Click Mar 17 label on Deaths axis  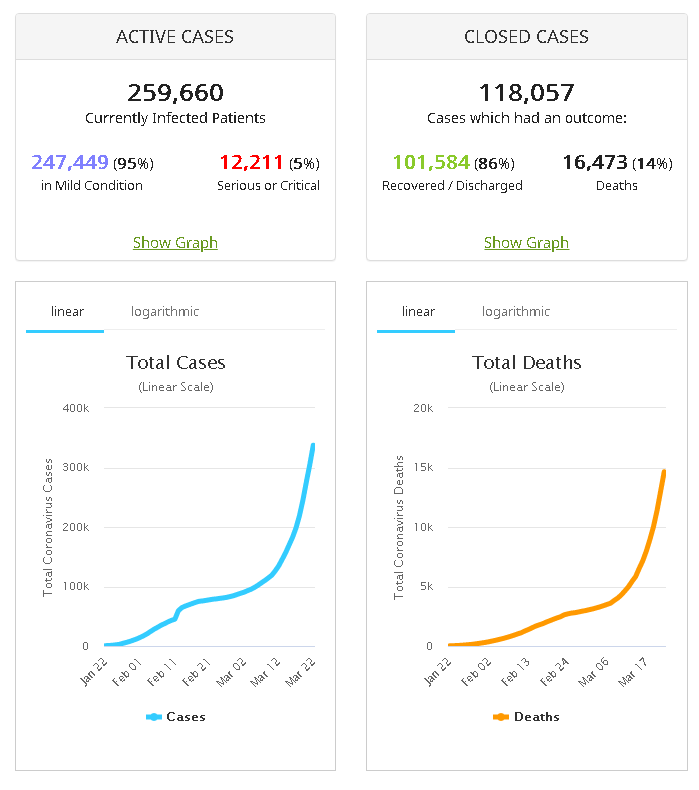click(633, 672)
